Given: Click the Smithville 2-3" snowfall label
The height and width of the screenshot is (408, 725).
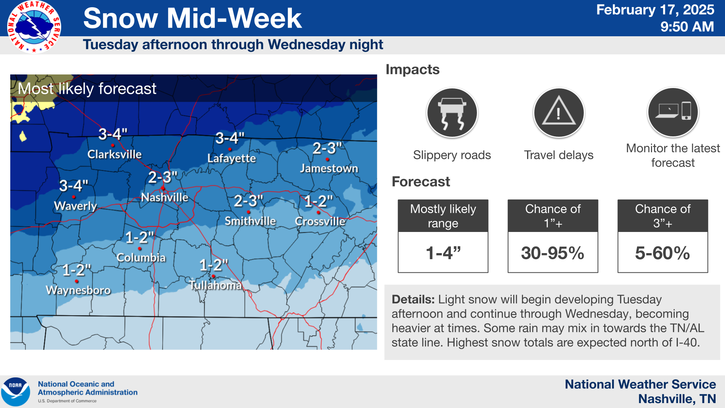Looking at the screenshot, I should (248, 201).
